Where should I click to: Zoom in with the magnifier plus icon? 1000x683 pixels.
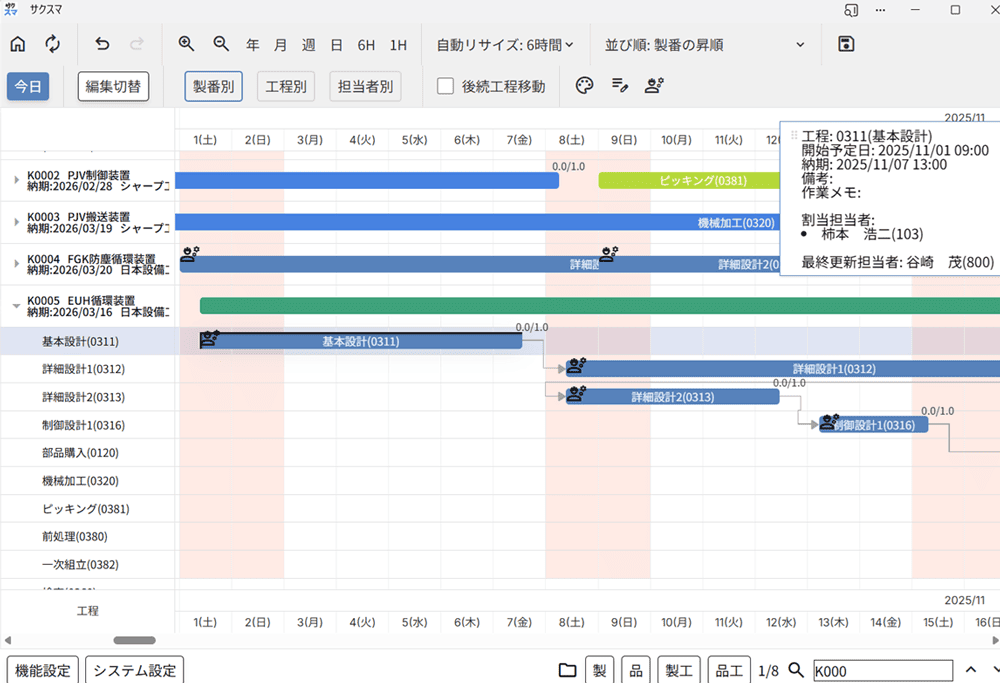tap(186, 44)
